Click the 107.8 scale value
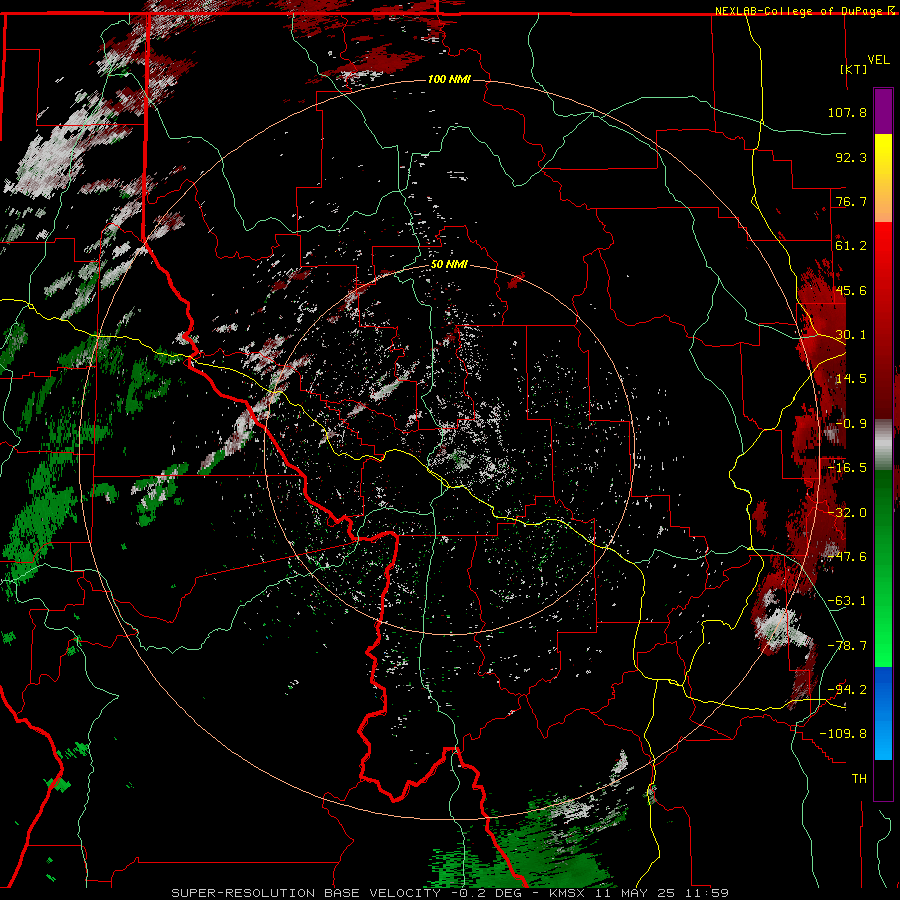900x900 pixels. pos(847,112)
